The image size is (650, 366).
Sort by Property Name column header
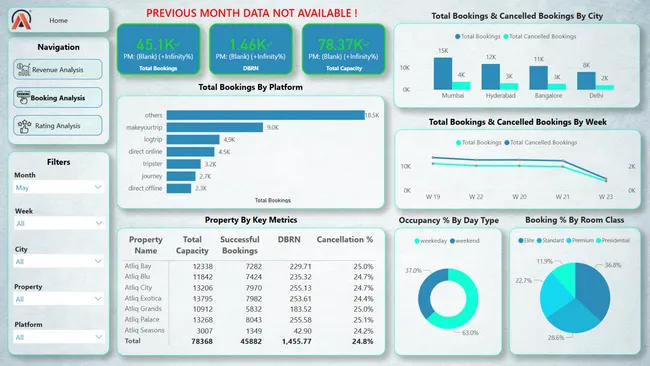point(146,245)
